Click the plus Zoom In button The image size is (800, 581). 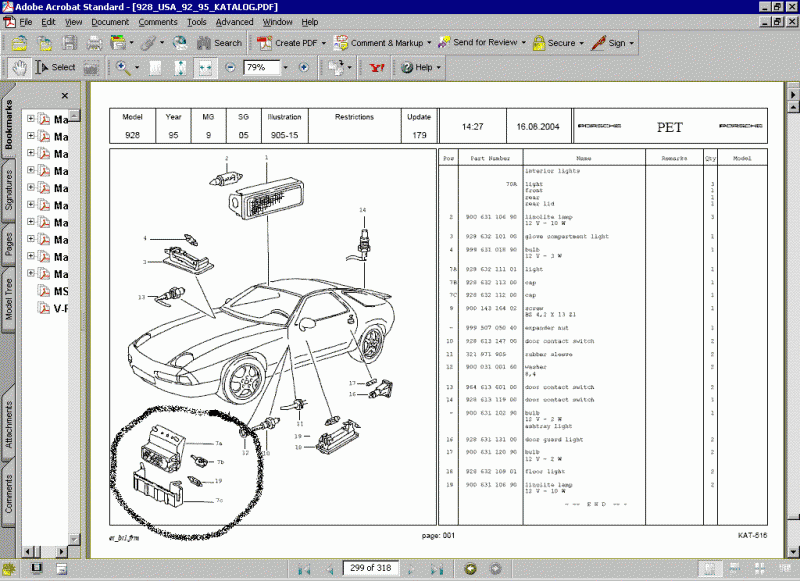304,67
